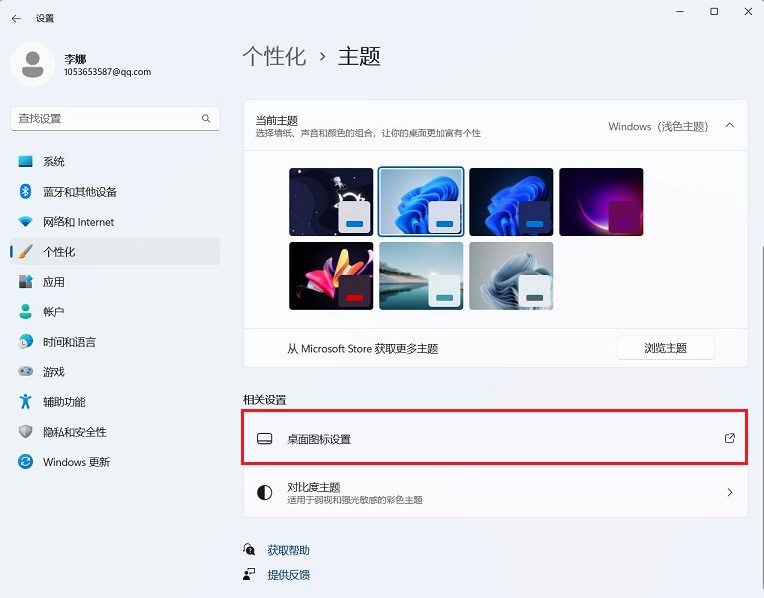
Task: Select the colorful flower dark theme
Action: tap(331, 276)
